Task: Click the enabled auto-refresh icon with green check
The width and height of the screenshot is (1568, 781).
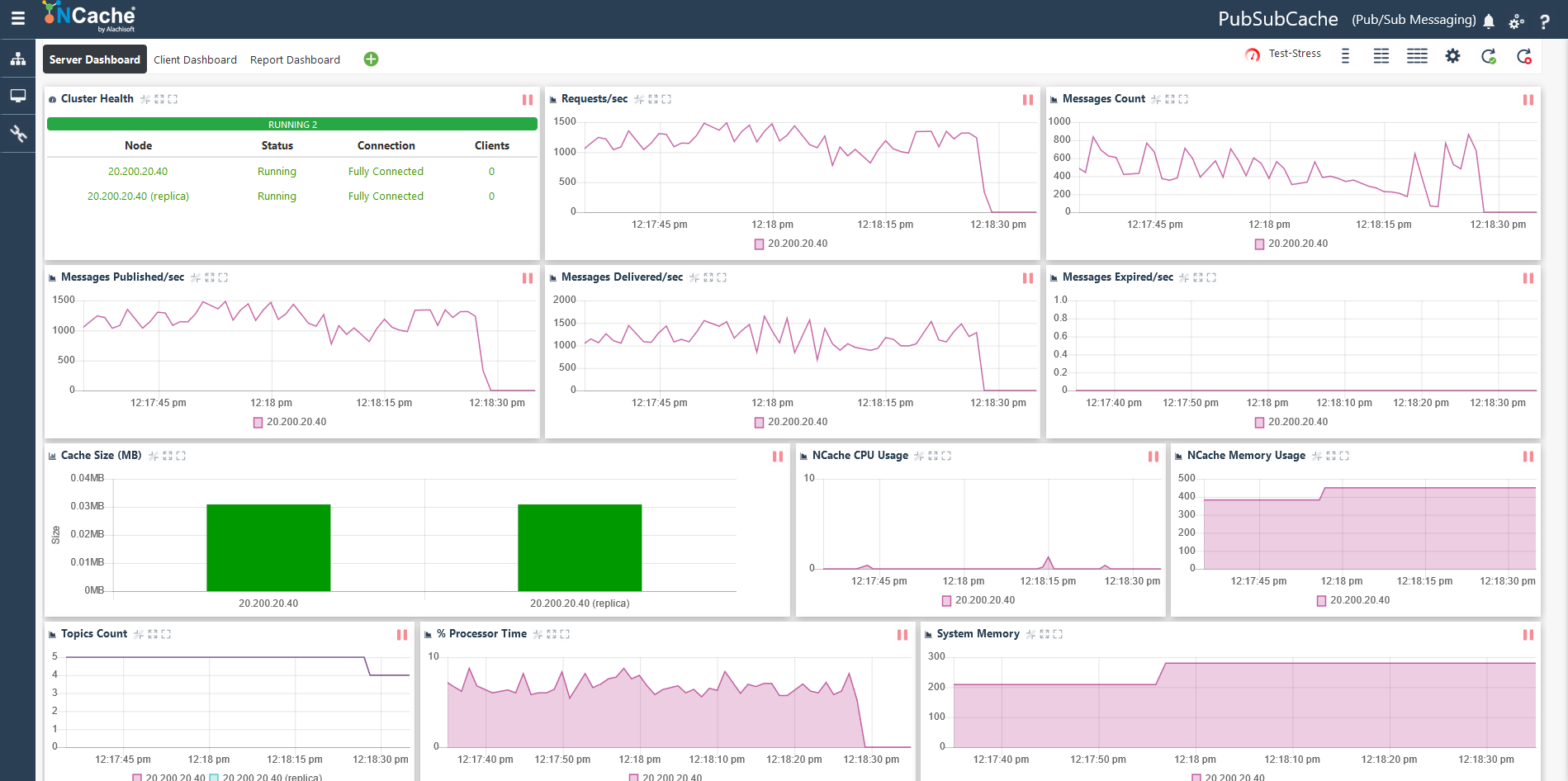Action: 1489,55
